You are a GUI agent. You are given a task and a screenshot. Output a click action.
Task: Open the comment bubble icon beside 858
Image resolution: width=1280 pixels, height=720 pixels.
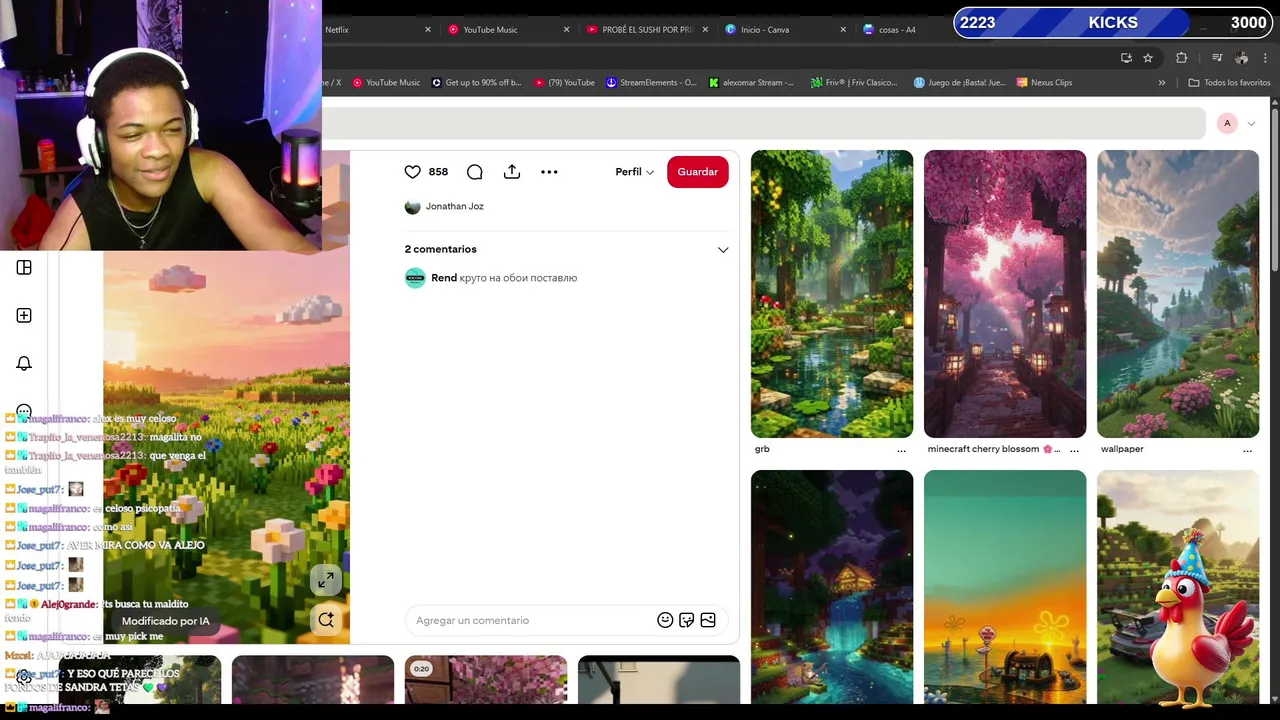(x=475, y=172)
